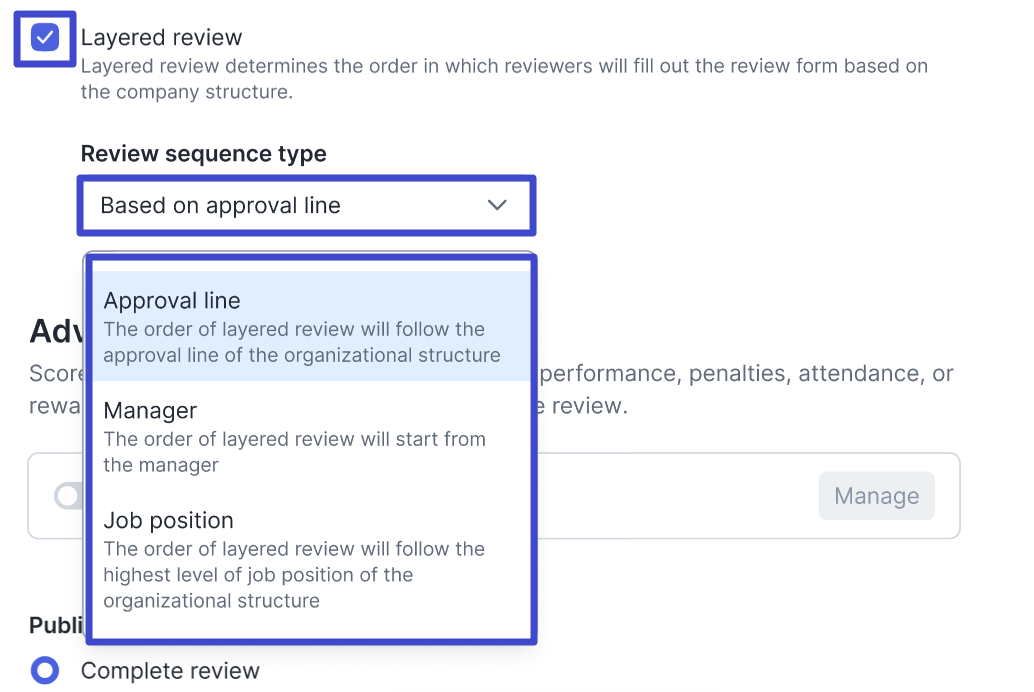Click the chevron arrow in the sequence dropdown

coord(497,206)
